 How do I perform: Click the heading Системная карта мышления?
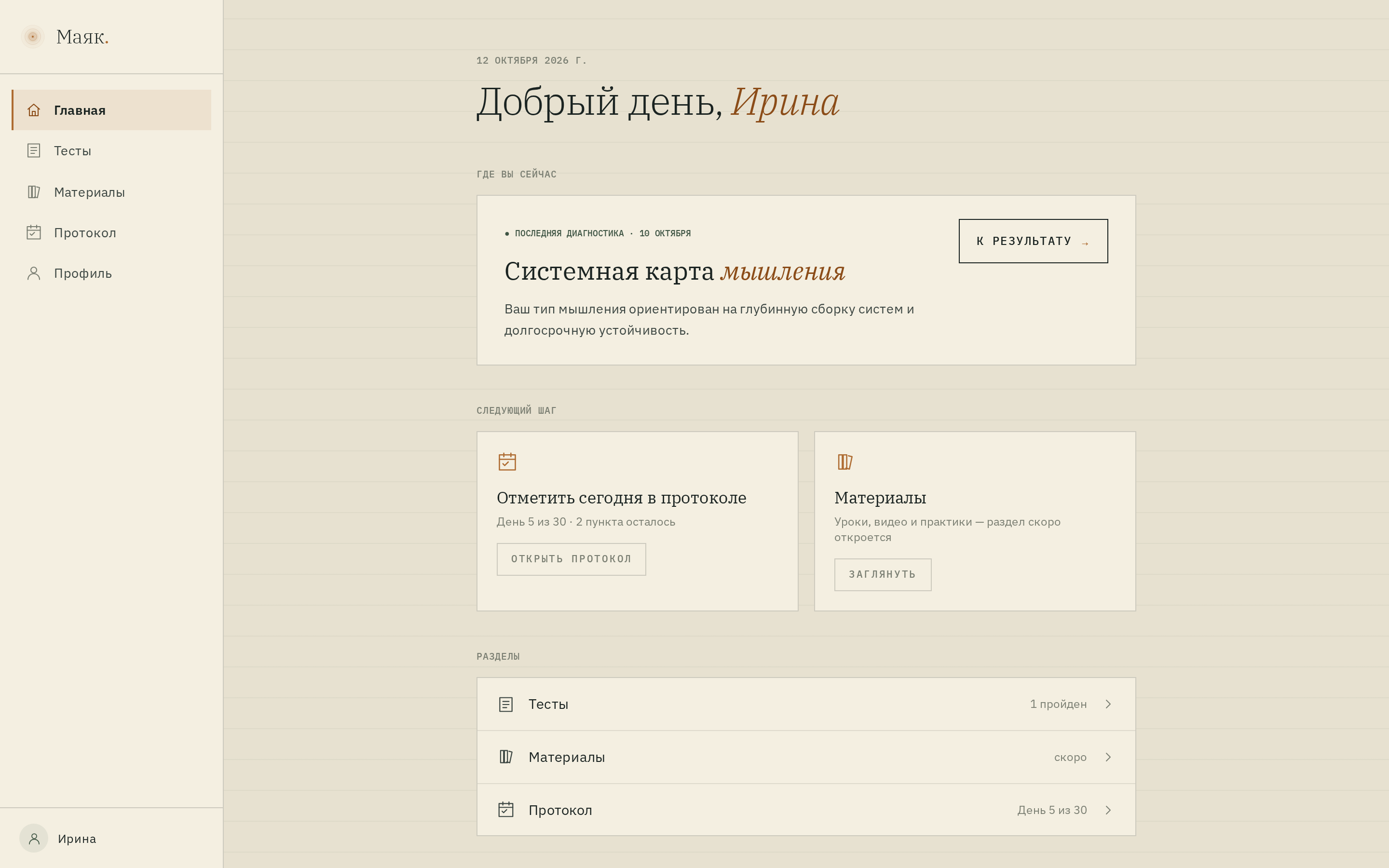tap(674, 271)
